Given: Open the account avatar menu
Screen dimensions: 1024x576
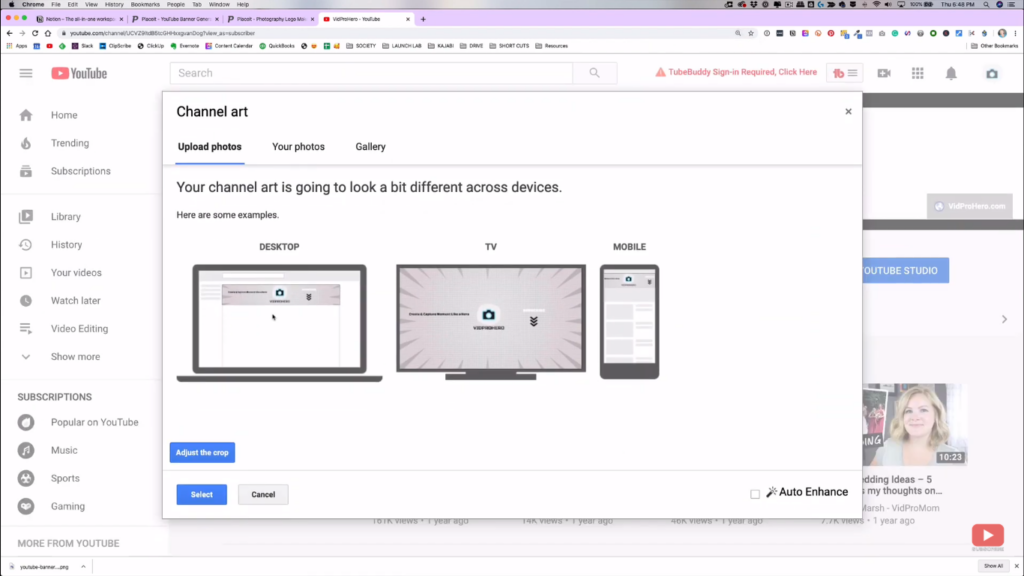Looking at the screenshot, I should pos(991,73).
